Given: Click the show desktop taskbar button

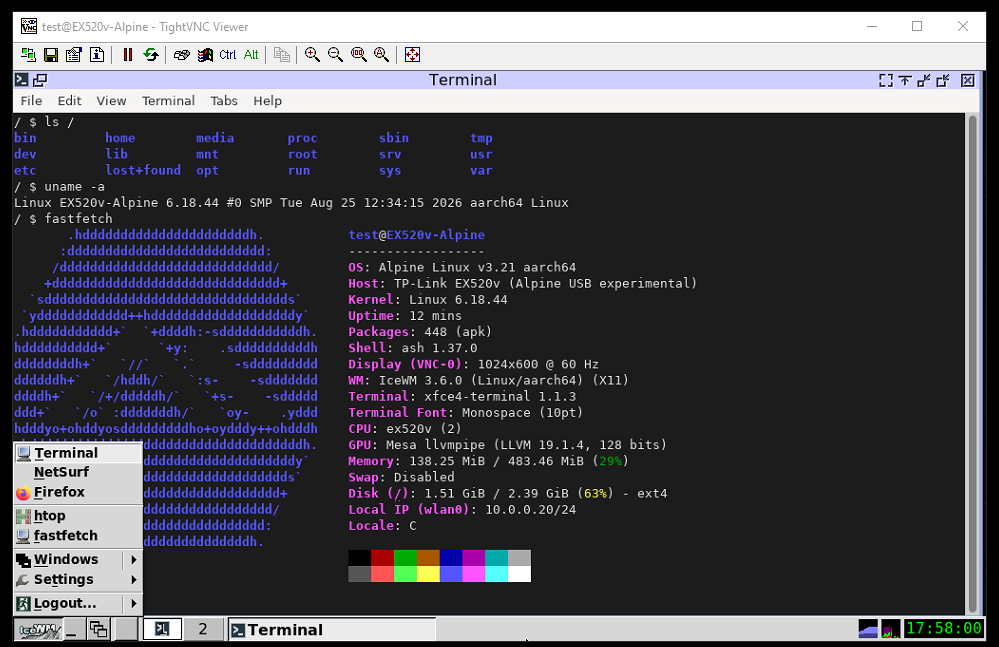Looking at the screenshot, I should [x=73, y=630].
